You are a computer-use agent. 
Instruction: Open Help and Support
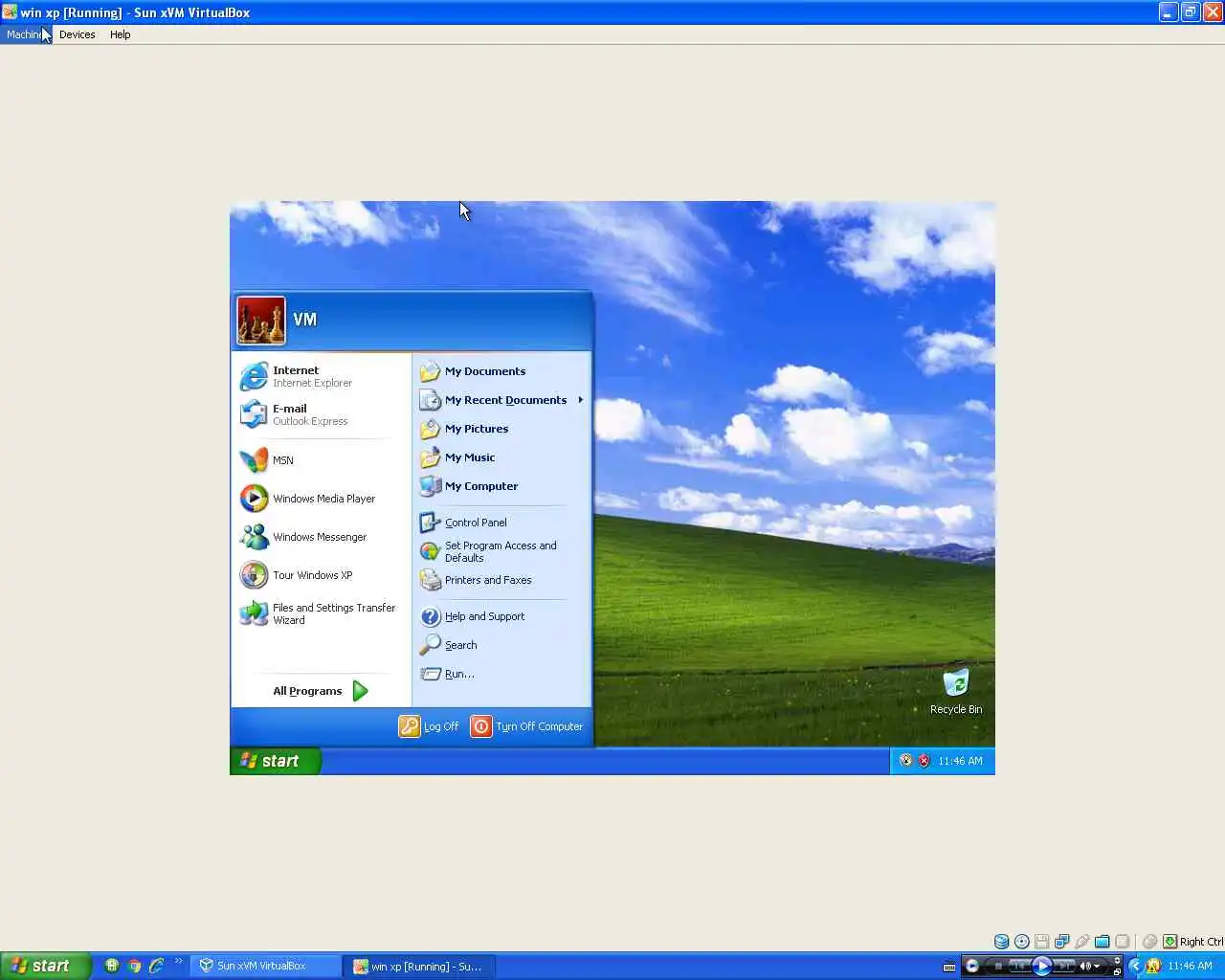502,616
